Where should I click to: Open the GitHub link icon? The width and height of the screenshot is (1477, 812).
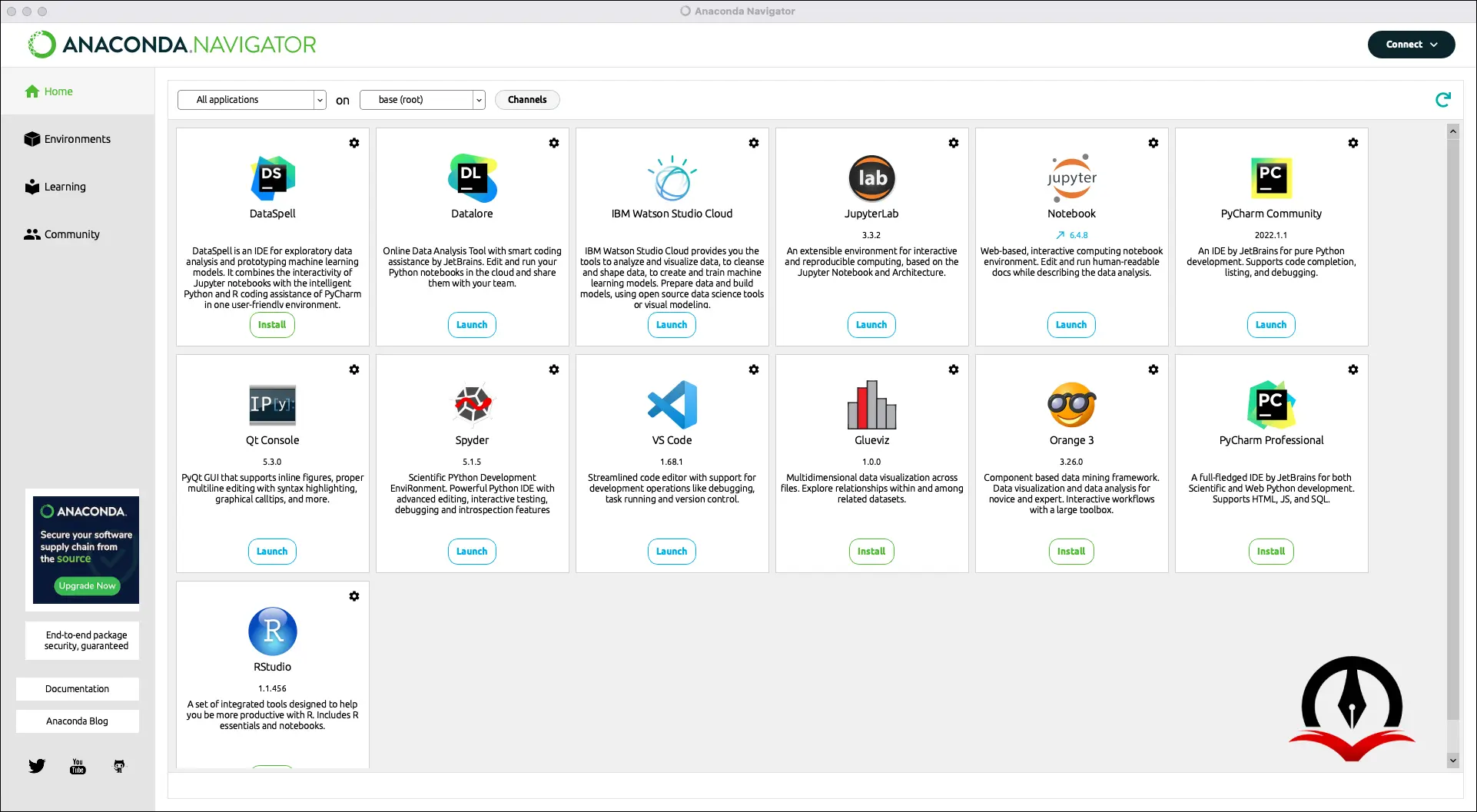pyautogui.click(x=119, y=766)
